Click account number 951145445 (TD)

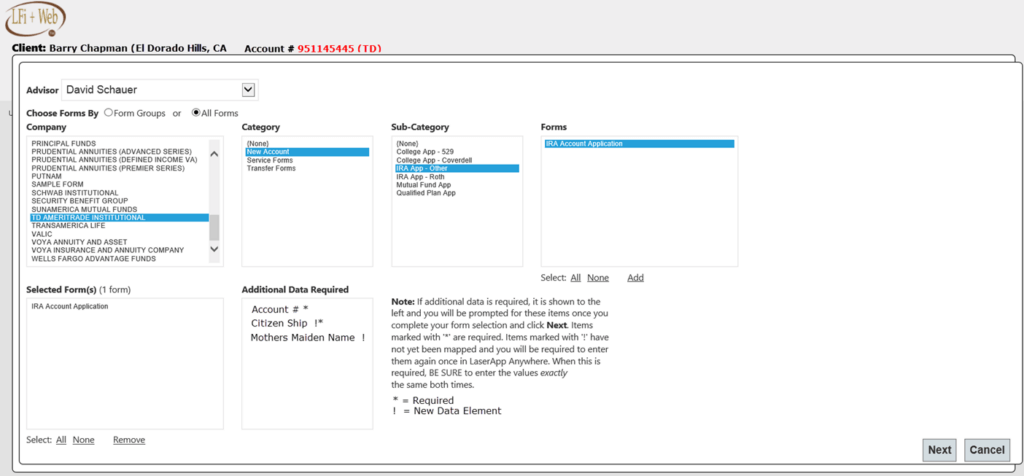340,48
